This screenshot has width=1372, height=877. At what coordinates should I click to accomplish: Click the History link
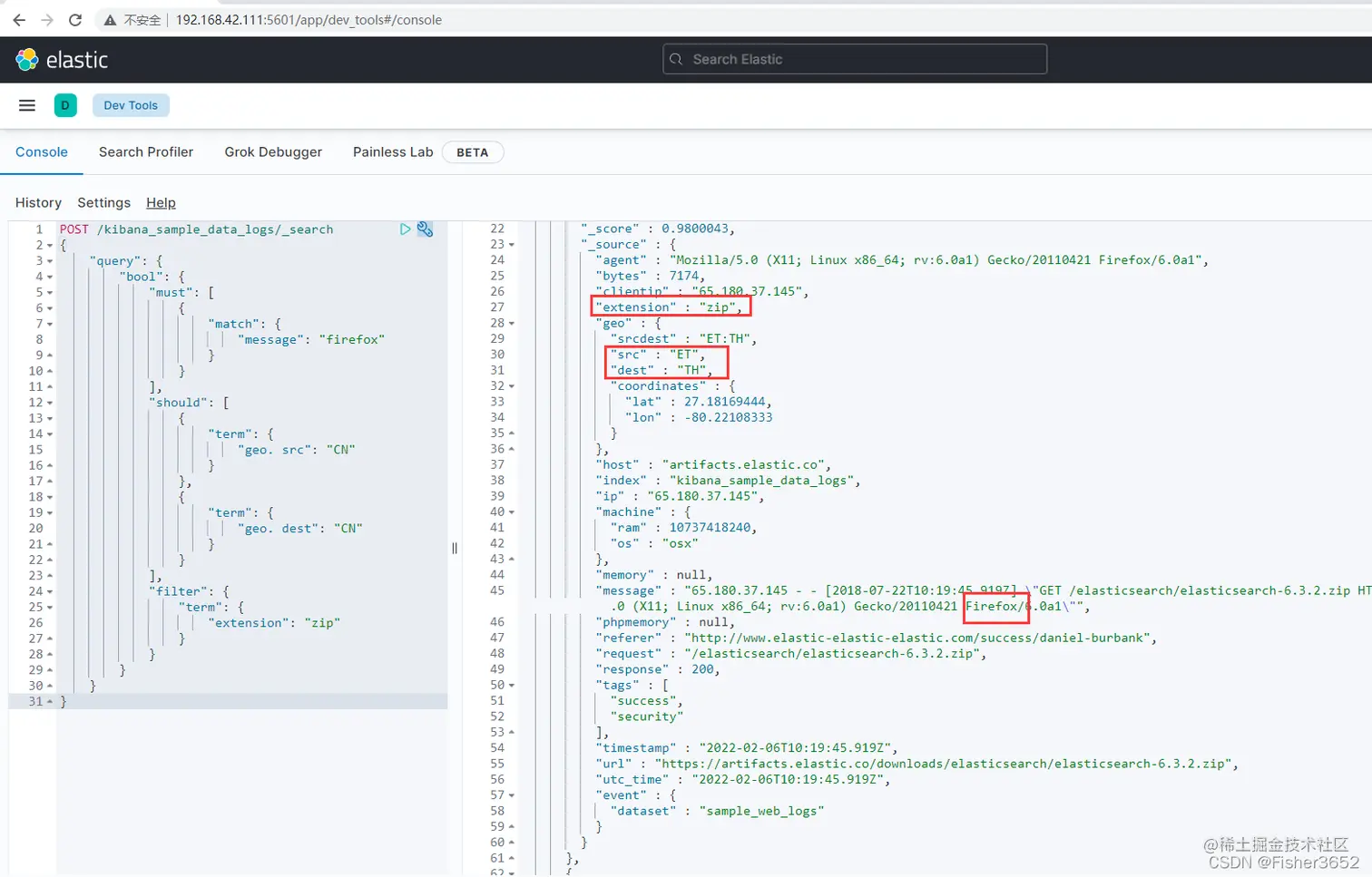coord(38,202)
